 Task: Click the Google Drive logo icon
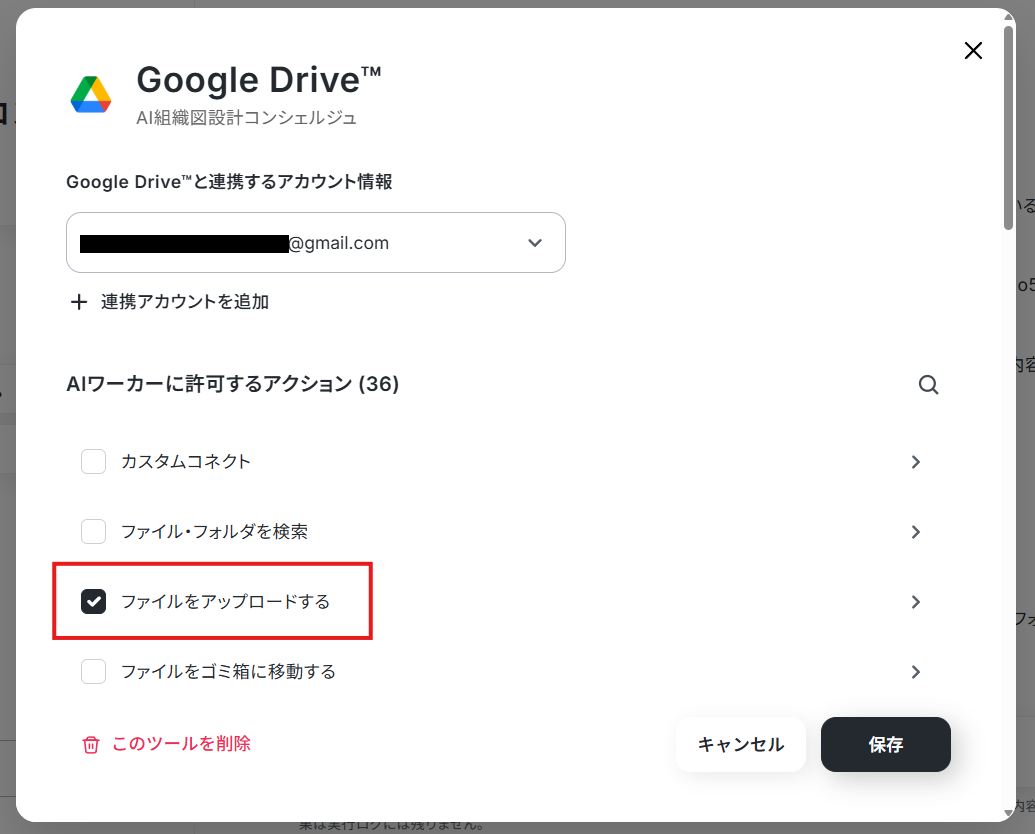[x=91, y=94]
